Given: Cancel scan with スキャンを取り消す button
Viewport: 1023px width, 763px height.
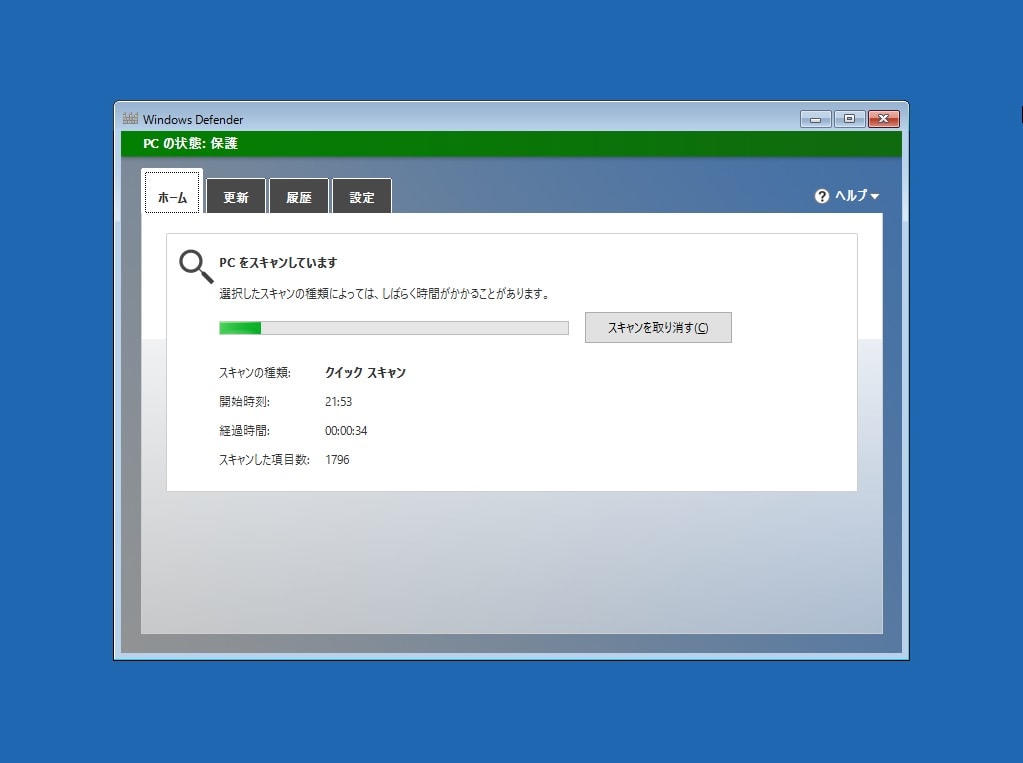Looking at the screenshot, I should (x=658, y=328).
